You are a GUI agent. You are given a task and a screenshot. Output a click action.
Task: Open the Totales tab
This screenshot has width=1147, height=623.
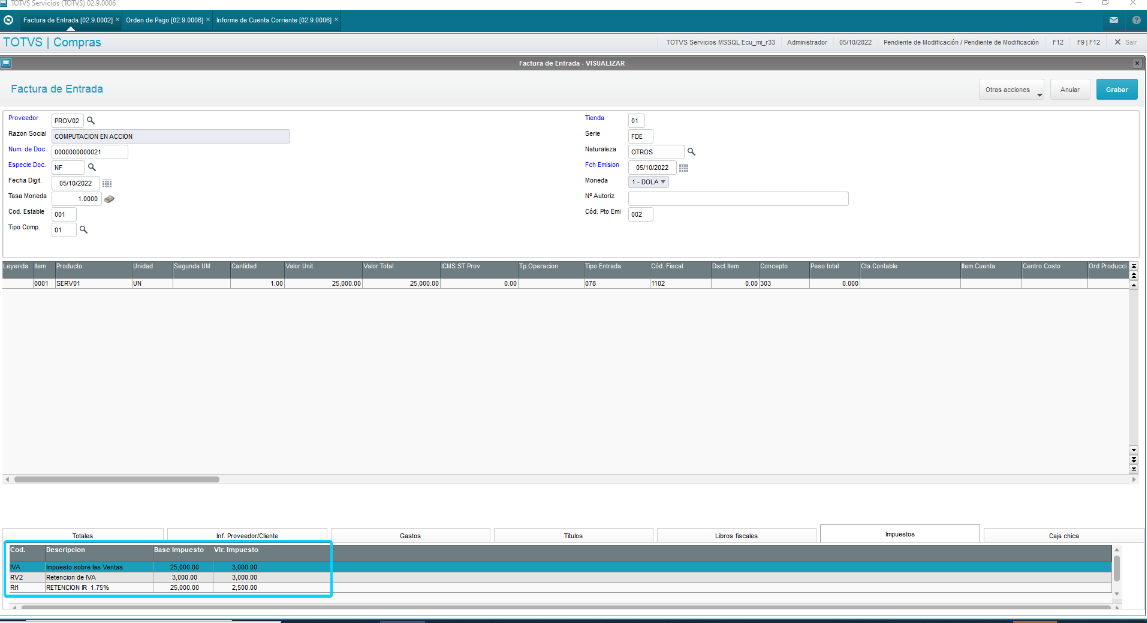tap(83, 536)
